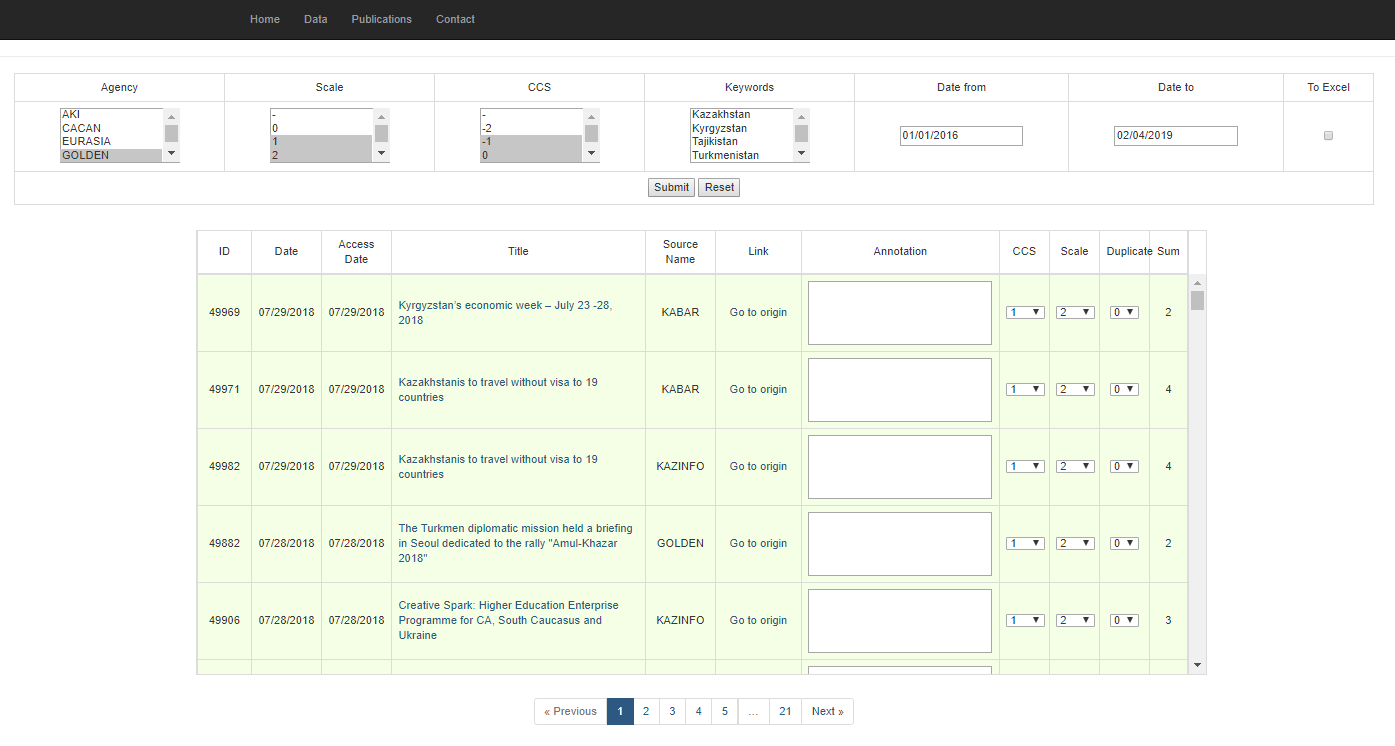Click the Reset button
The height and width of the screenshot is (746, 1395).
click(x=719, y=187)
